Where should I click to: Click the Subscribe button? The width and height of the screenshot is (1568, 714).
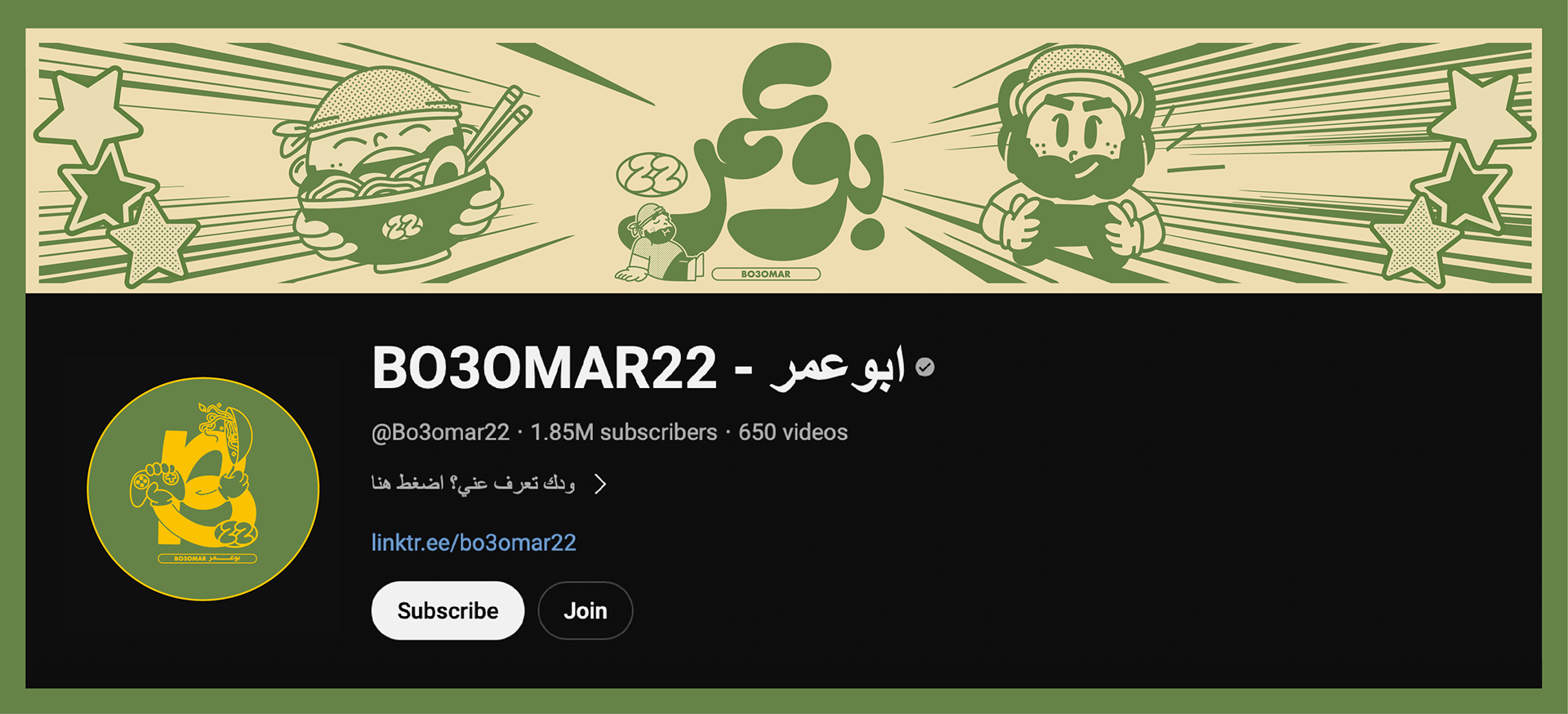[448, 610]
